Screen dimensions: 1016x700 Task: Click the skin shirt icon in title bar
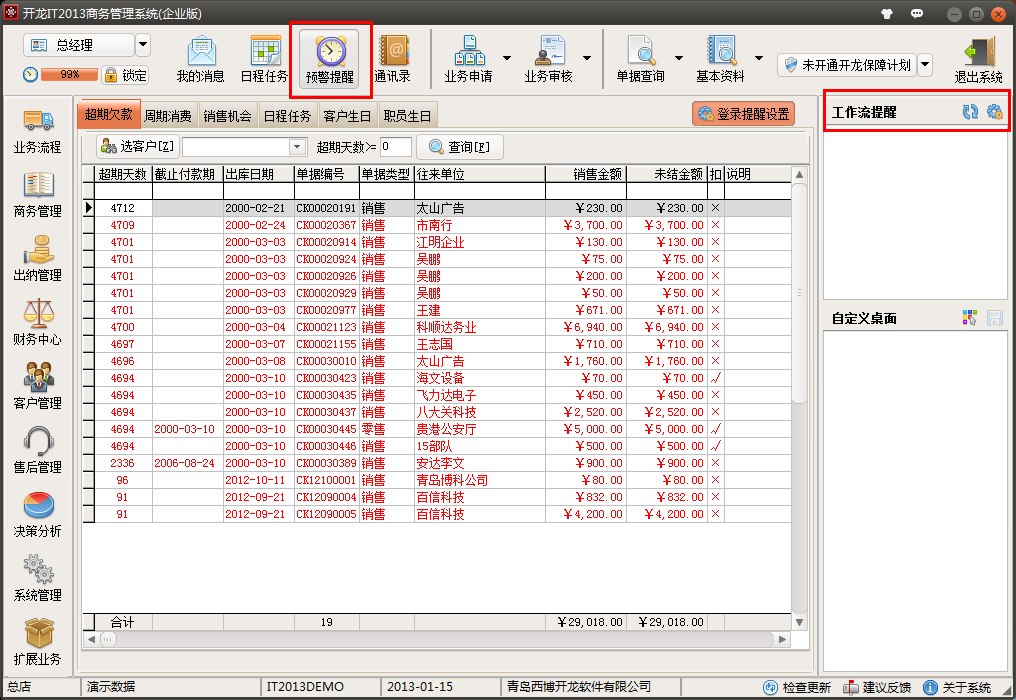pos(887,14)
